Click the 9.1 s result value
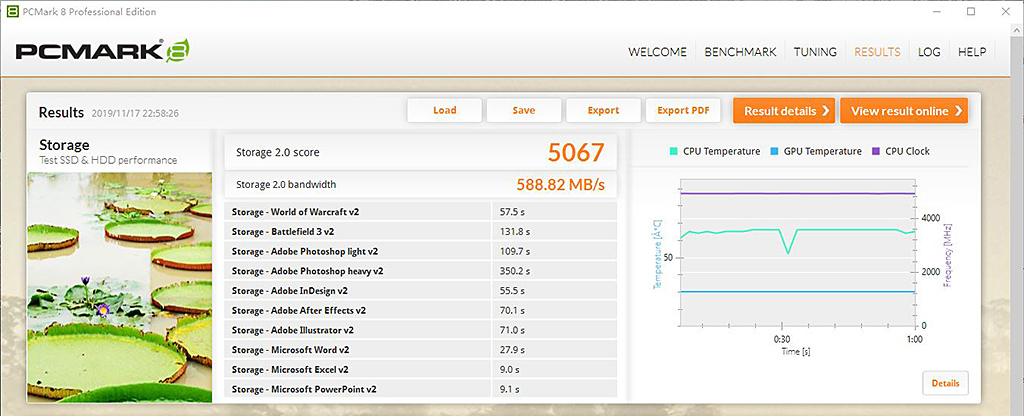Viewport: 1024px width, 416px height. 509,389
